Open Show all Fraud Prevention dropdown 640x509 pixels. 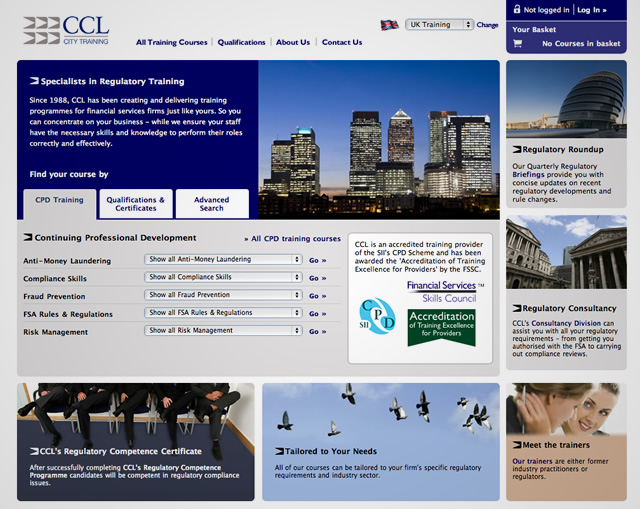(223, 295)
